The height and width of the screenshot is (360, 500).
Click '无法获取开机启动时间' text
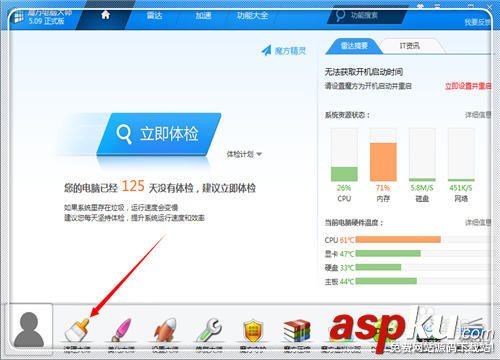coord(364,72)
